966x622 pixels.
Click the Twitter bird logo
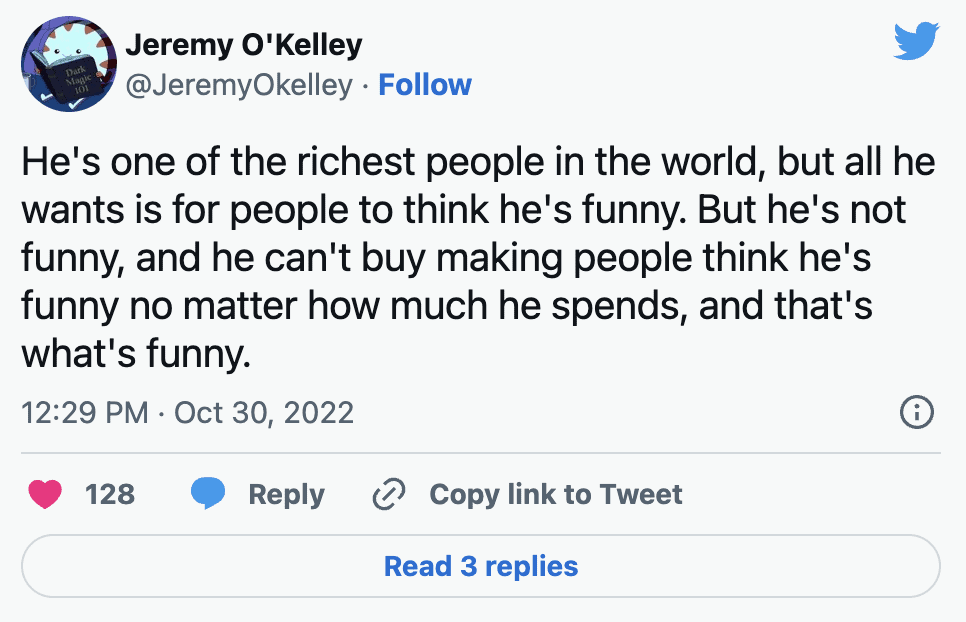(916, 41)
